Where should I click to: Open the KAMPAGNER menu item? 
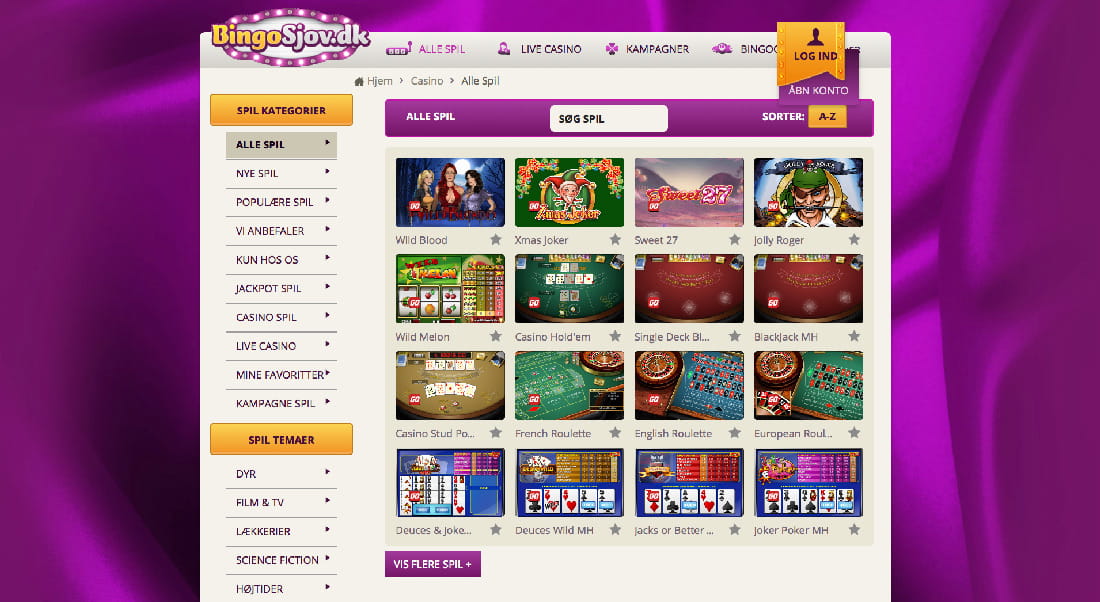pyautogui.click(x=657, y=49)
